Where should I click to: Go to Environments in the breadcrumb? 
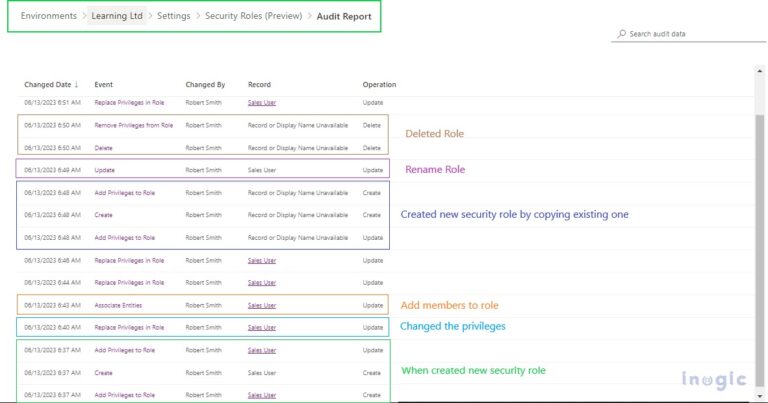pyautogui.click(x=48, y=17)
